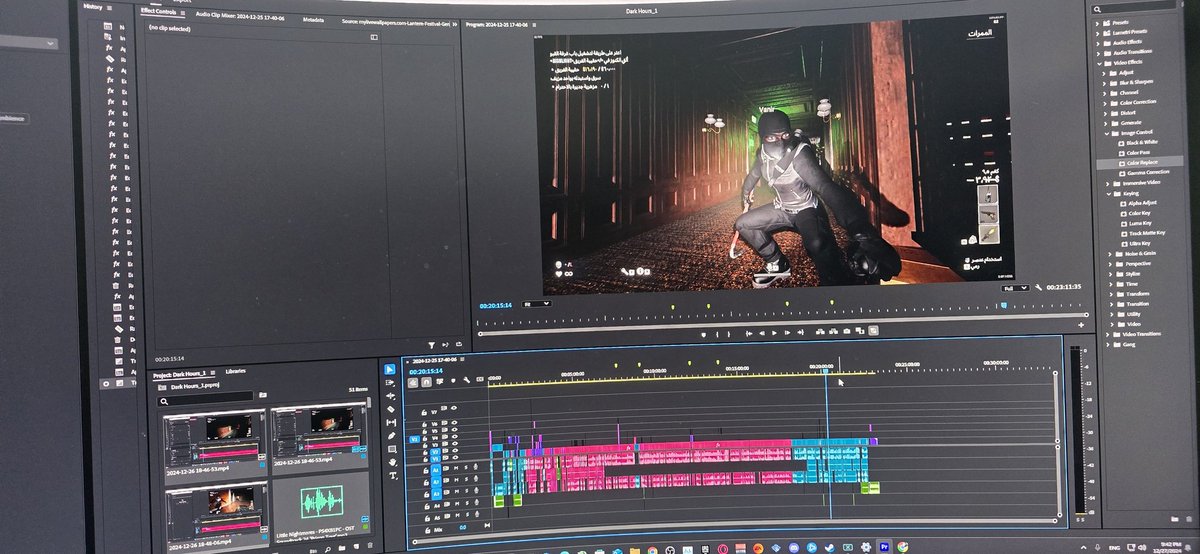Select the Hand tool
This screenshot has width=1200, height=554.
(x=392, y=462)
